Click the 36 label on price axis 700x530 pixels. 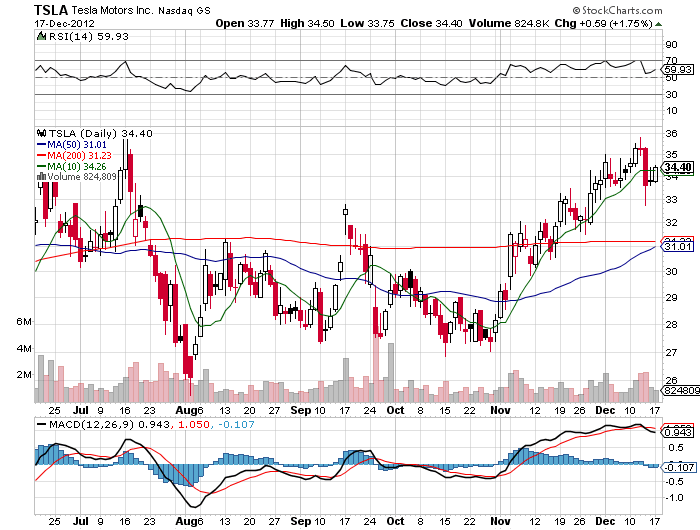pos(671,133)
